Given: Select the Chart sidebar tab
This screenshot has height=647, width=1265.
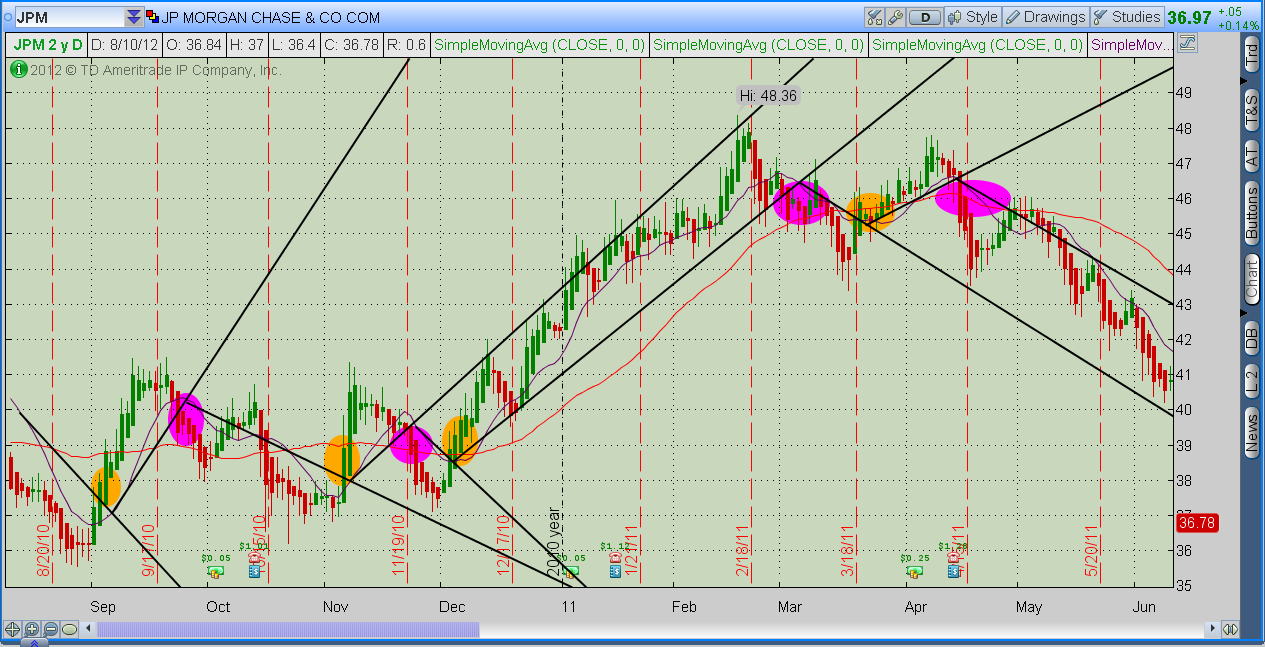Looking at the screenshot, I should [1252, 279].
